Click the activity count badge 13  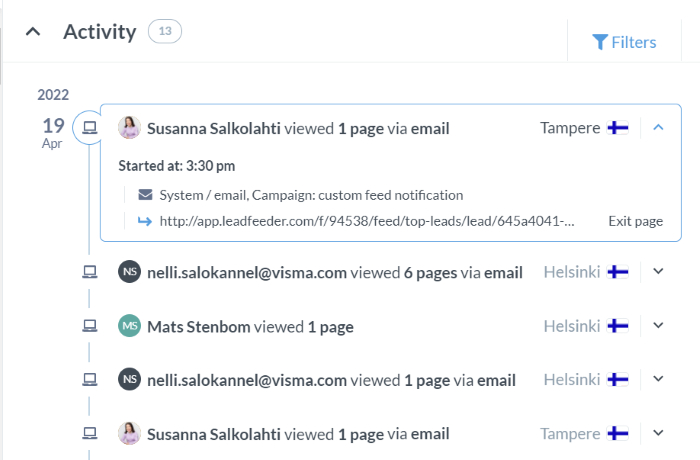click(165, 31)
